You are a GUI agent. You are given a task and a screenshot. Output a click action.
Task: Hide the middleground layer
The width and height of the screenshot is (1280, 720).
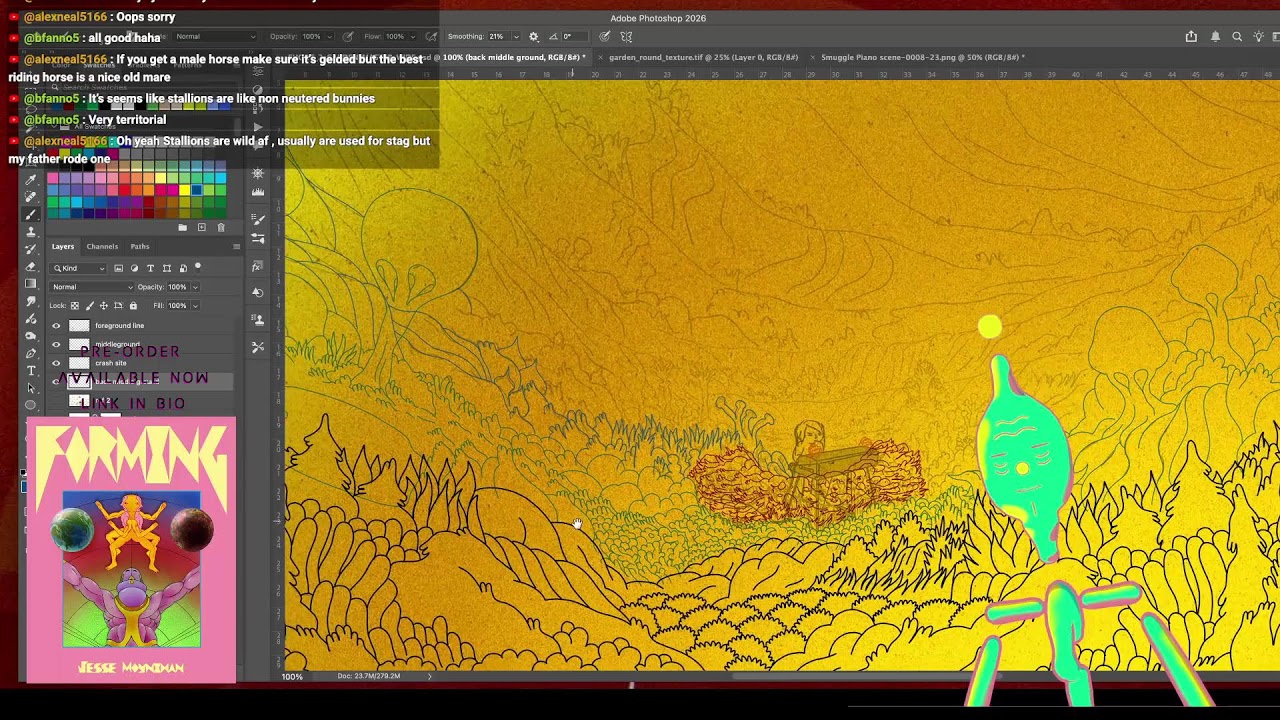point(56,344)
